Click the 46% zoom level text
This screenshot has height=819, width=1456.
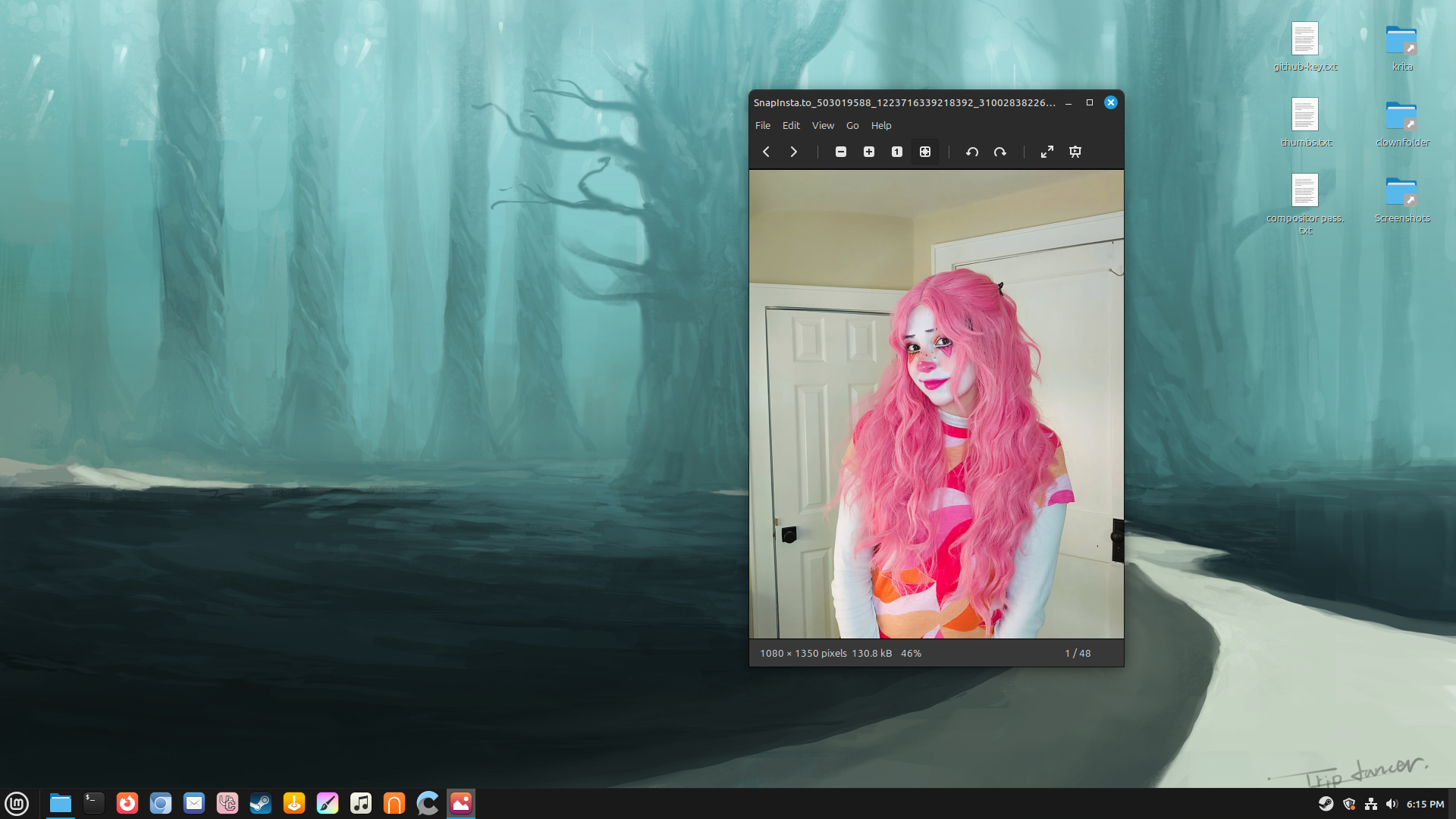911,654
